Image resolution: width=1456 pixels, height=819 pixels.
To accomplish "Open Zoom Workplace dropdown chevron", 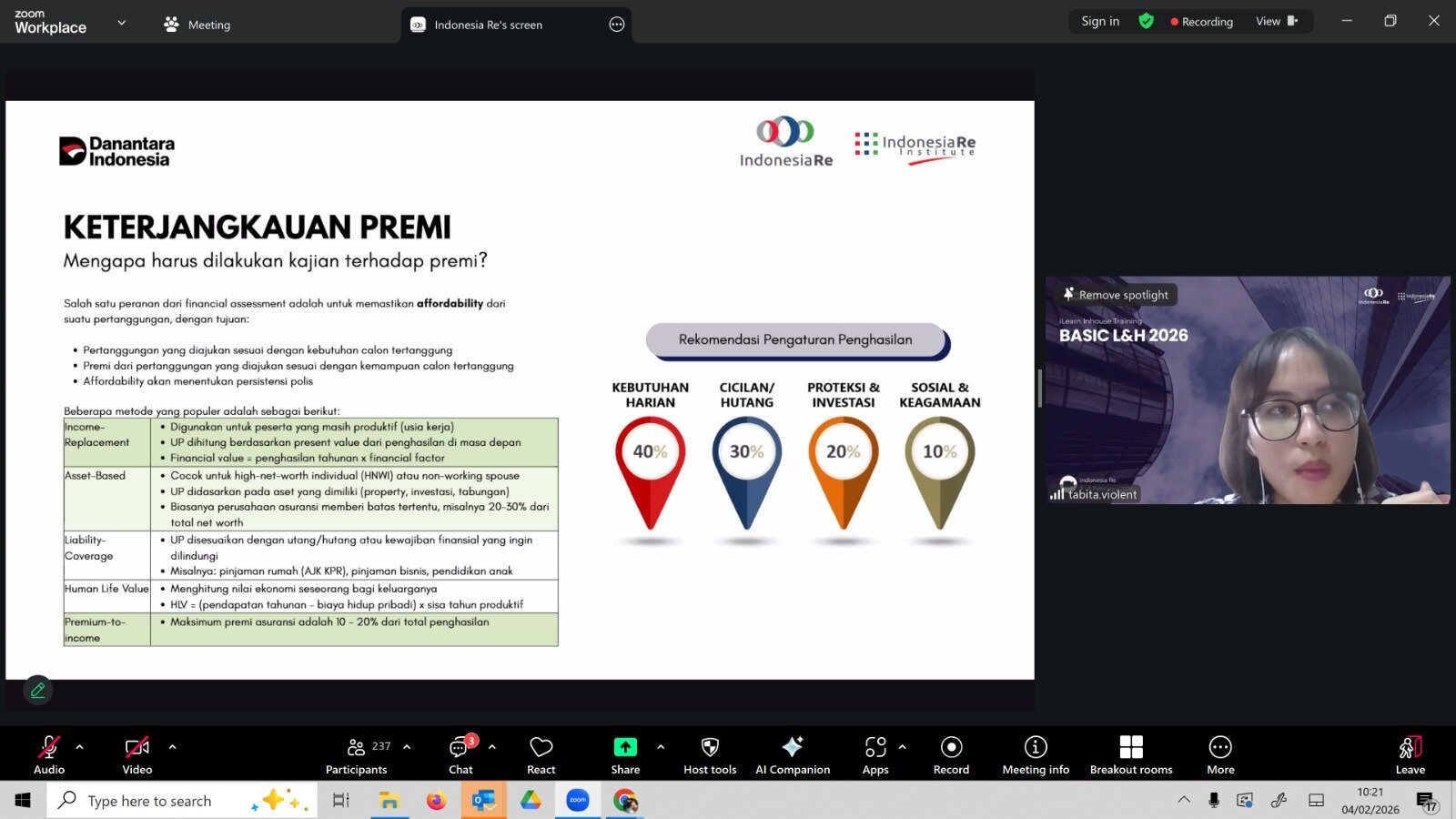I will (x=122, y=23).
